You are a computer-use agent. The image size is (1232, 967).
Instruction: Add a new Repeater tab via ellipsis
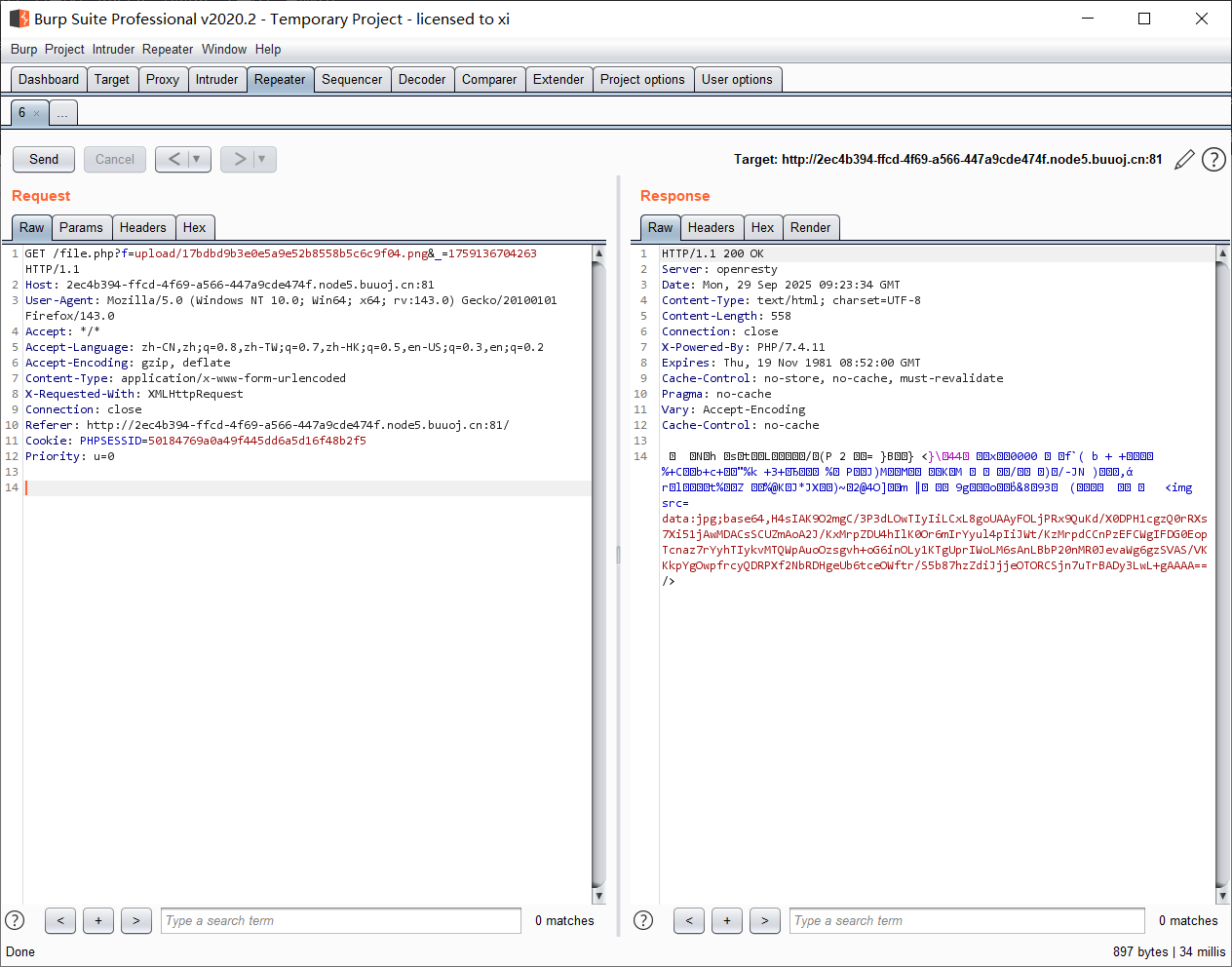click(62, 113)
